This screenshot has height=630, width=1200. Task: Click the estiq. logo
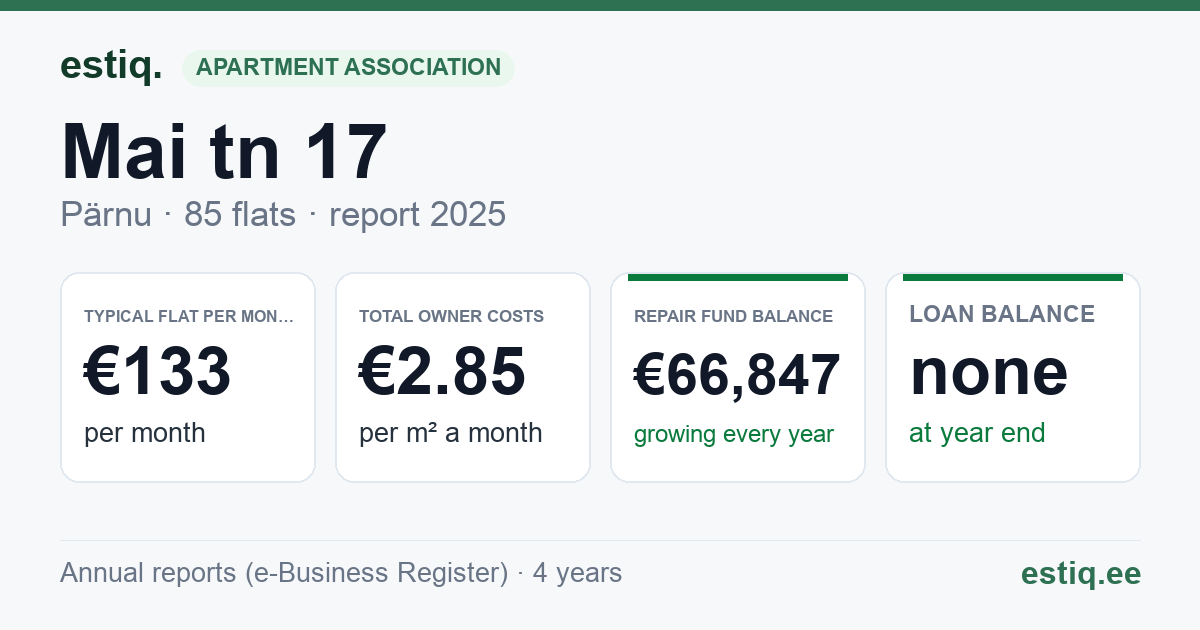(x=111, y=66)
